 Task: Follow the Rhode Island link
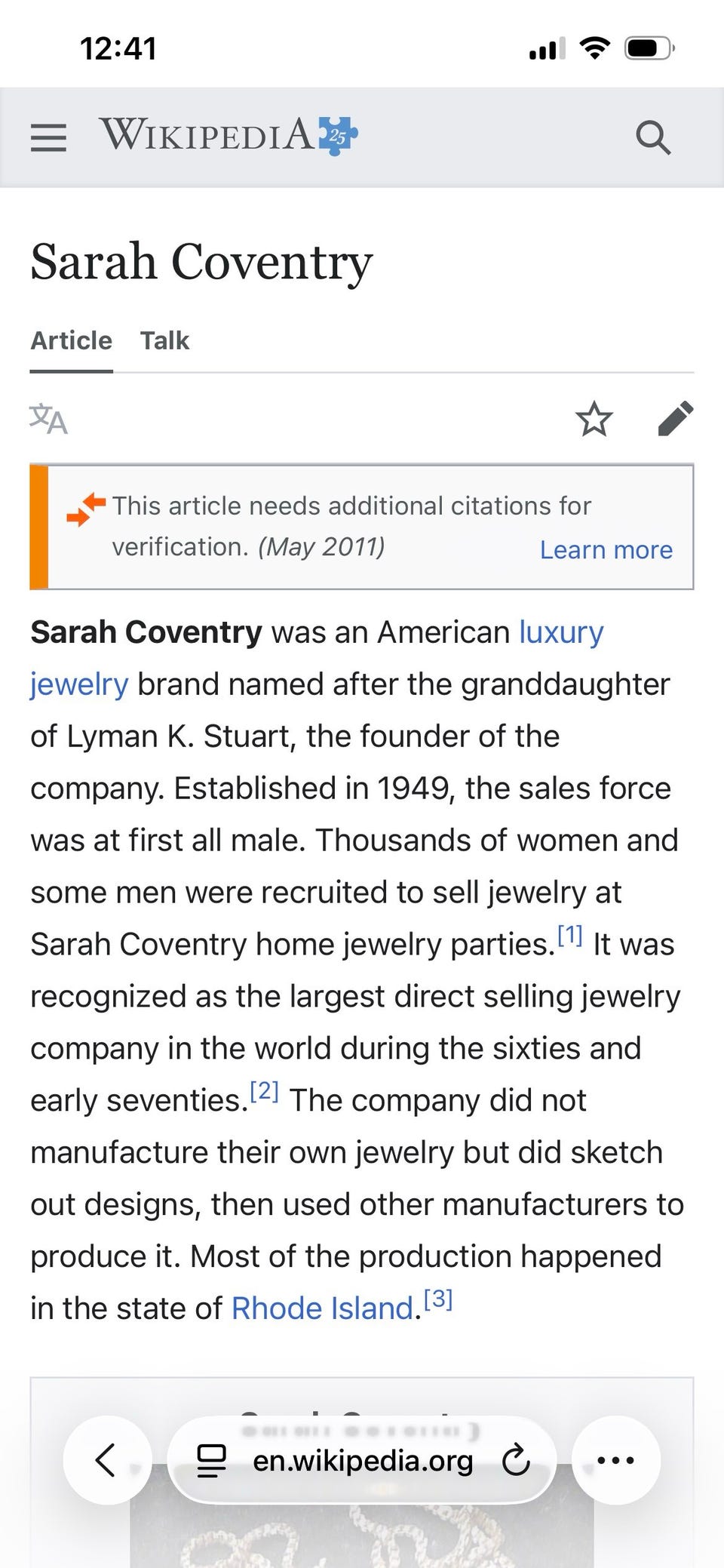pyautogui.click(x=322, y=1308)
